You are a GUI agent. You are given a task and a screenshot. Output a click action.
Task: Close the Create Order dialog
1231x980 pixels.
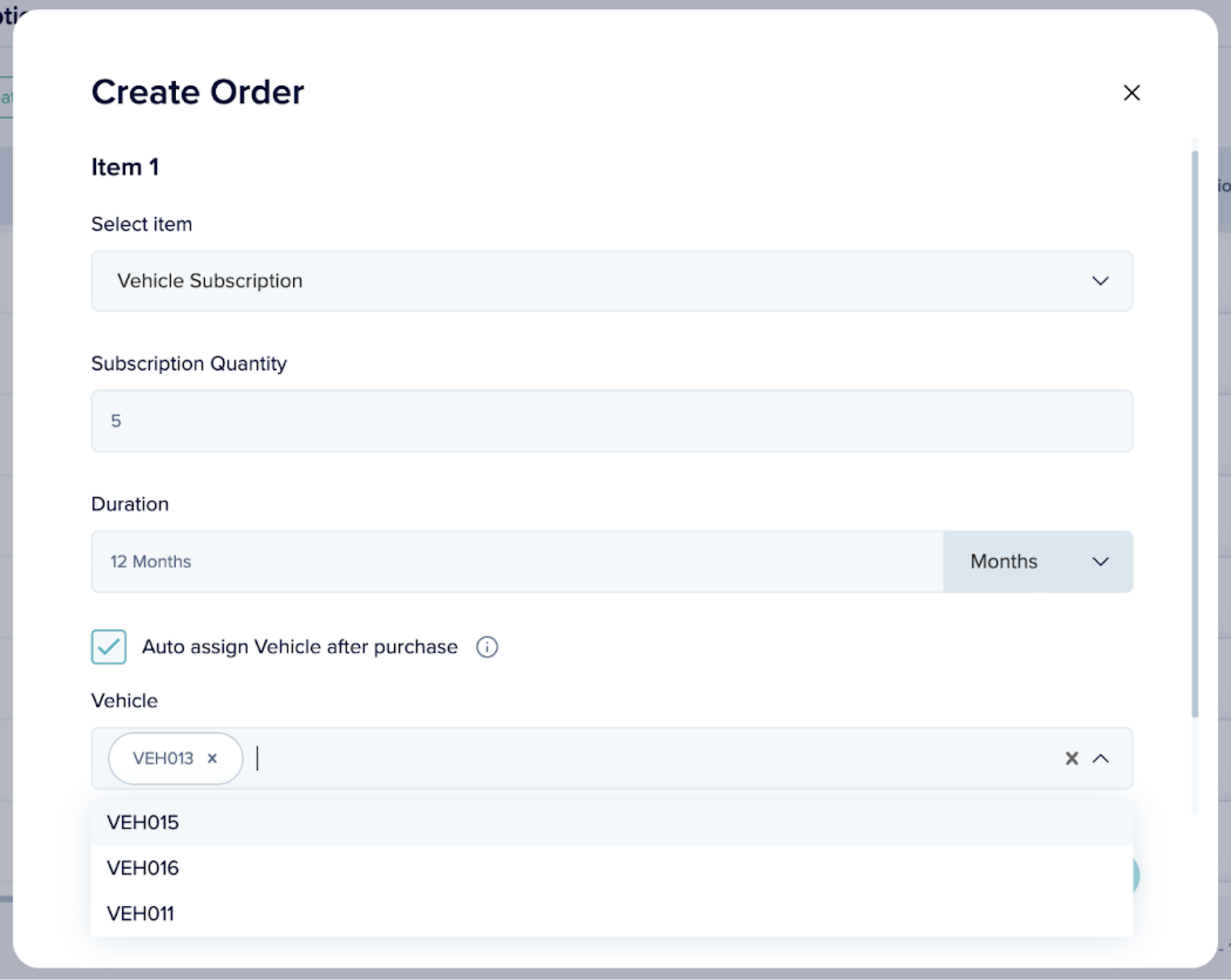click(x=1131, y=93)
